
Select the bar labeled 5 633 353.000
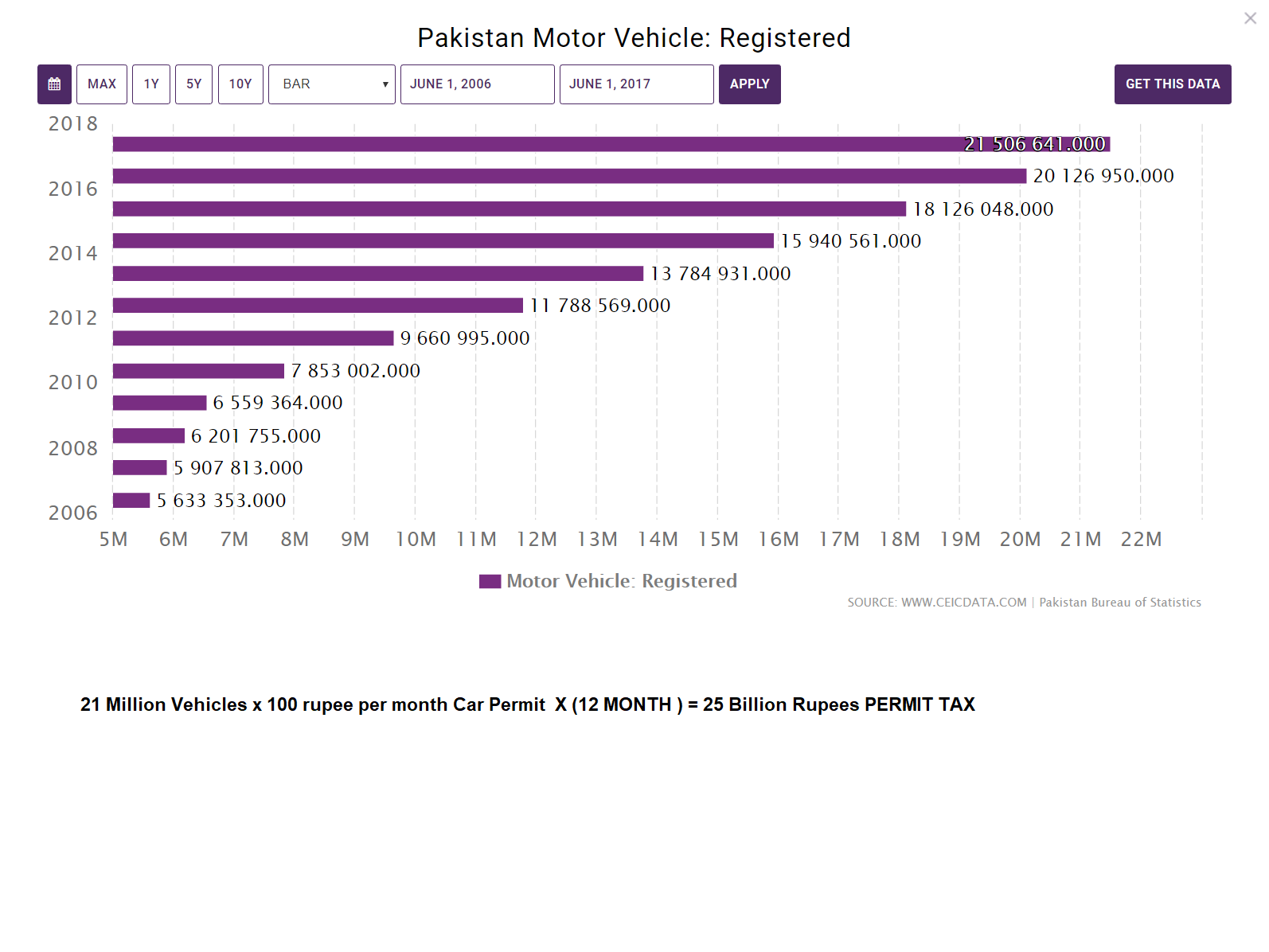point(131,500)
